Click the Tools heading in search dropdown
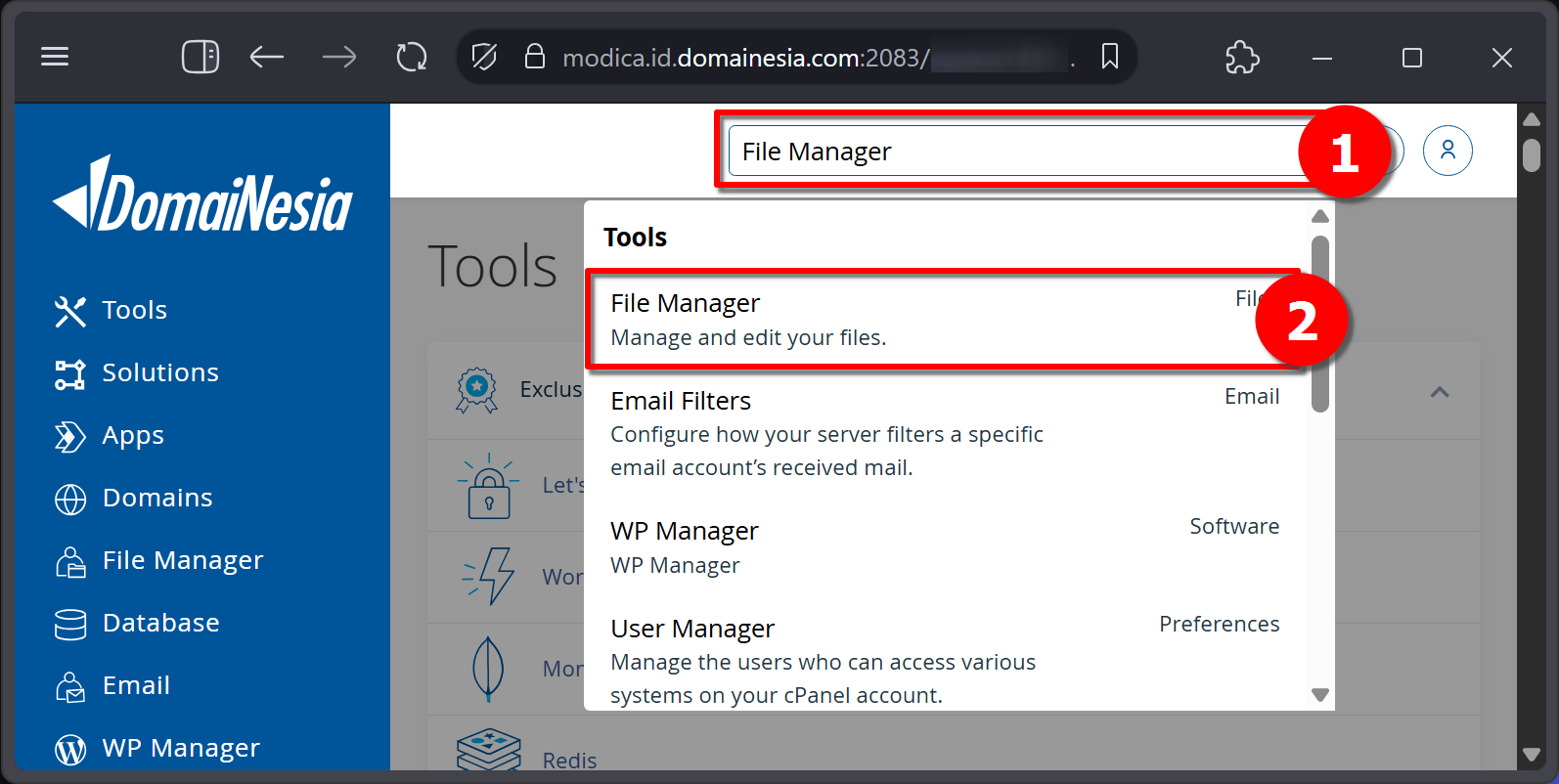 pyautogui.click(x=635, y=237)
